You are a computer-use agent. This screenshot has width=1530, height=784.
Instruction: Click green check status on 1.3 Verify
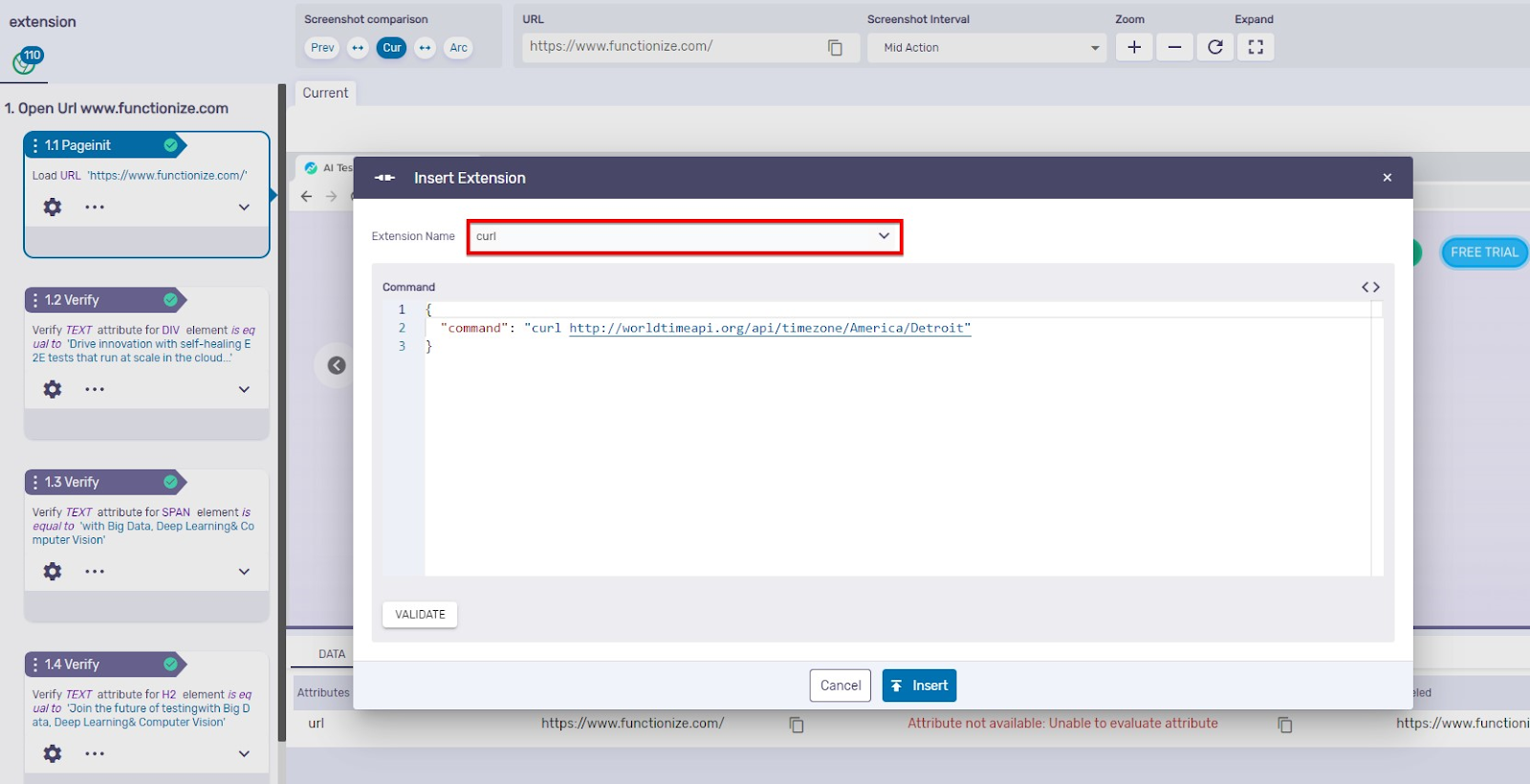click(x=170, y=482)
